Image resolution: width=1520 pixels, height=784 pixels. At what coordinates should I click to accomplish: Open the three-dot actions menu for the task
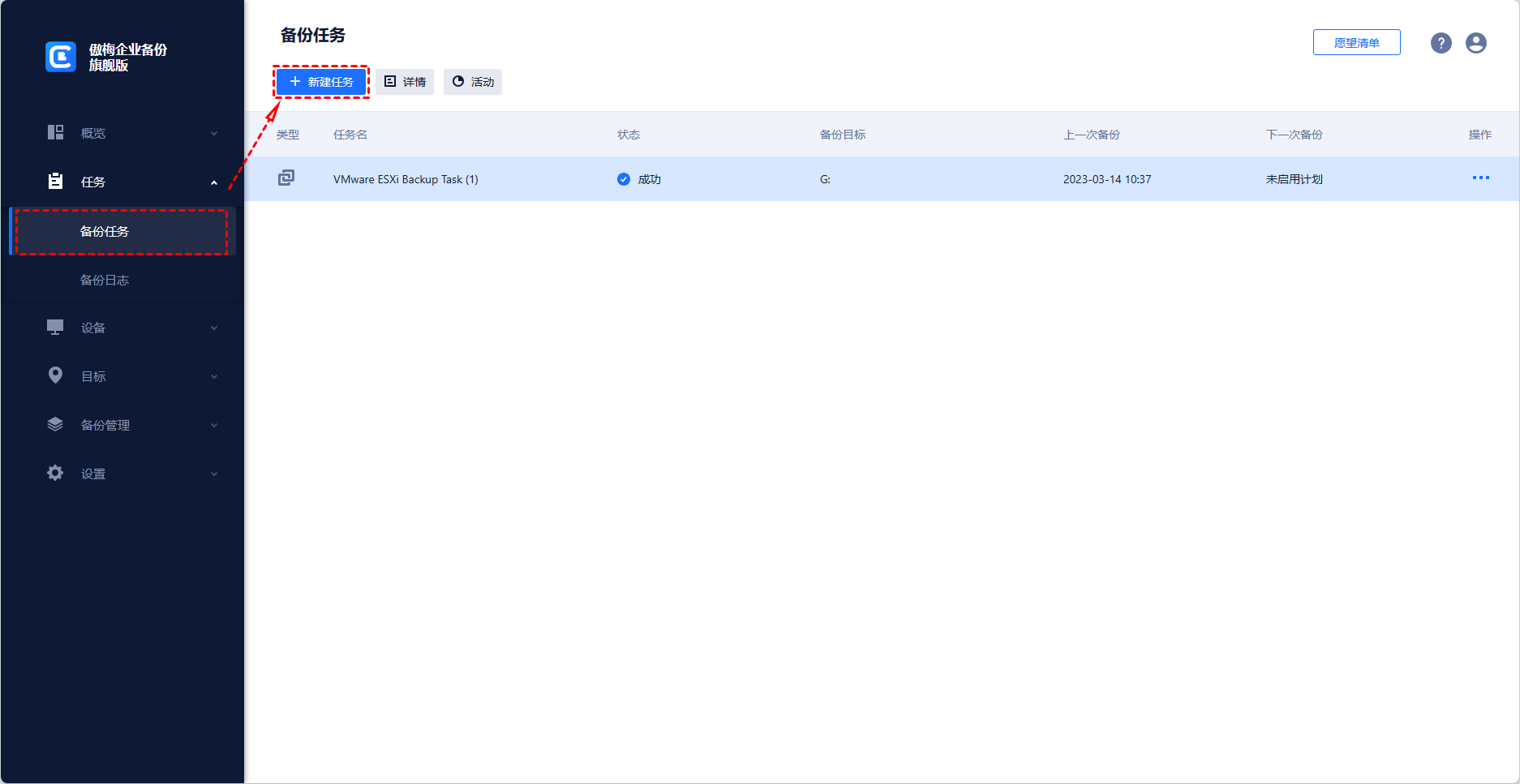[x=1480, y=178]
